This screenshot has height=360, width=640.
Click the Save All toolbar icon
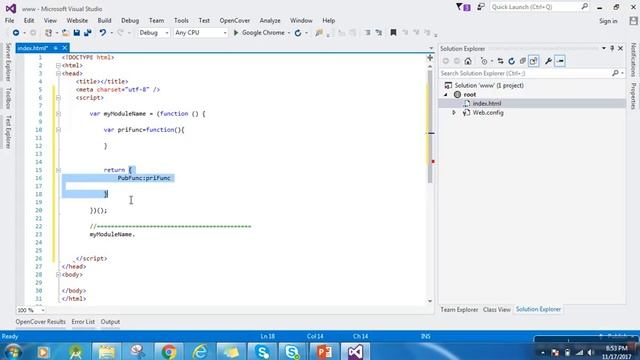87,33
